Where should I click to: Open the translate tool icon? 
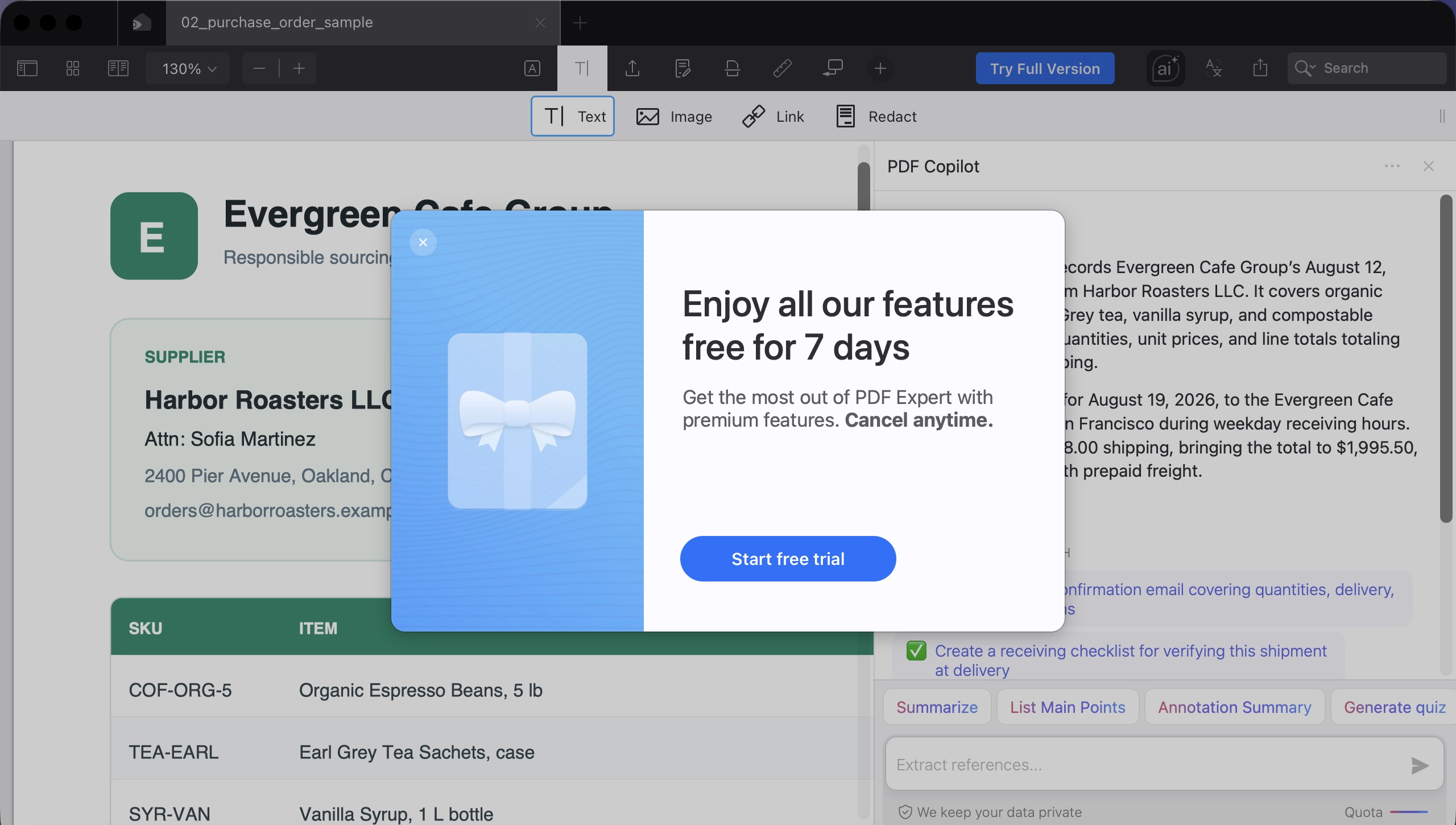click(x=1213, y=69)
